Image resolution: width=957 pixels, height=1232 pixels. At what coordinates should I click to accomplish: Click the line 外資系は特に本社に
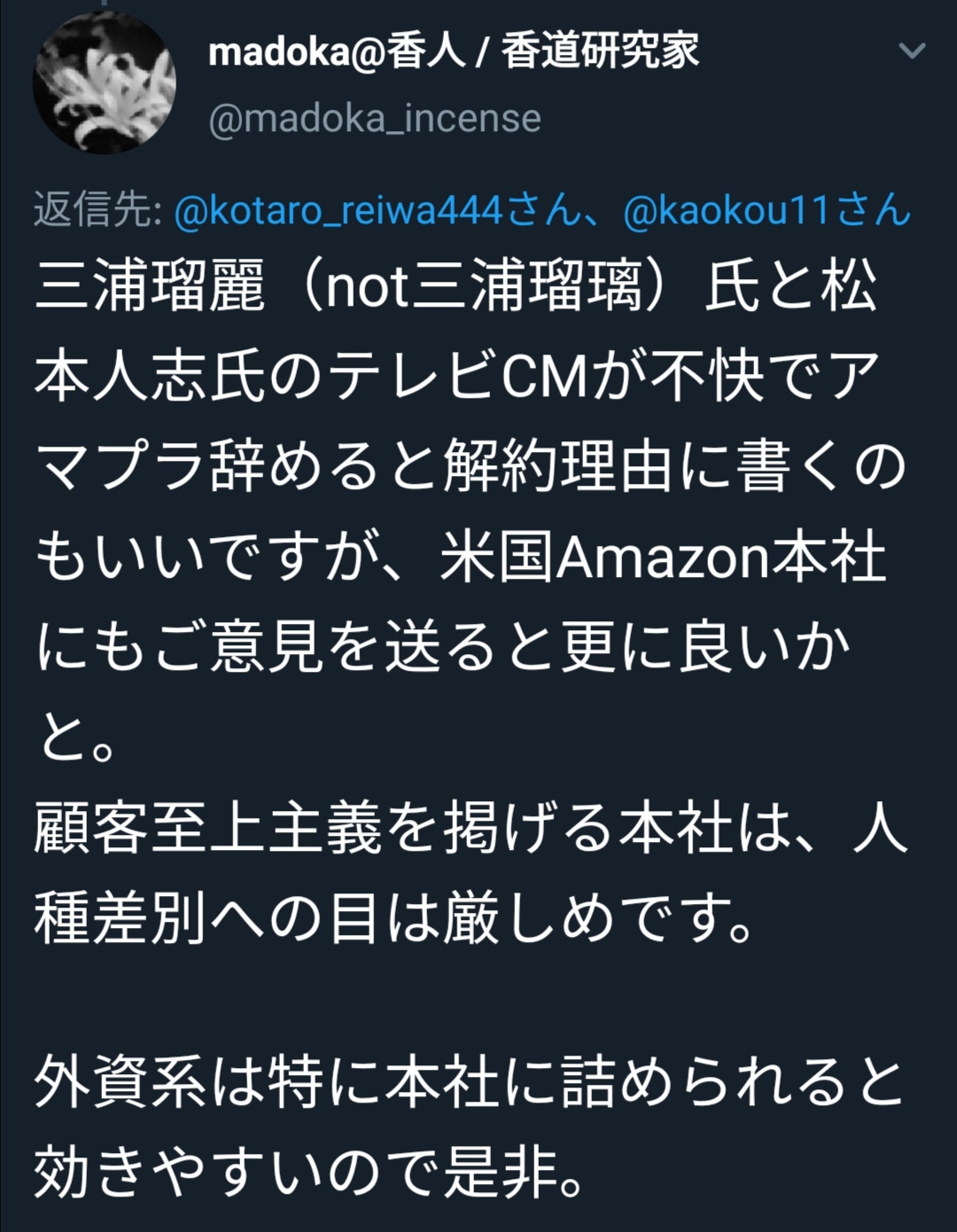tap(470, 1083)
